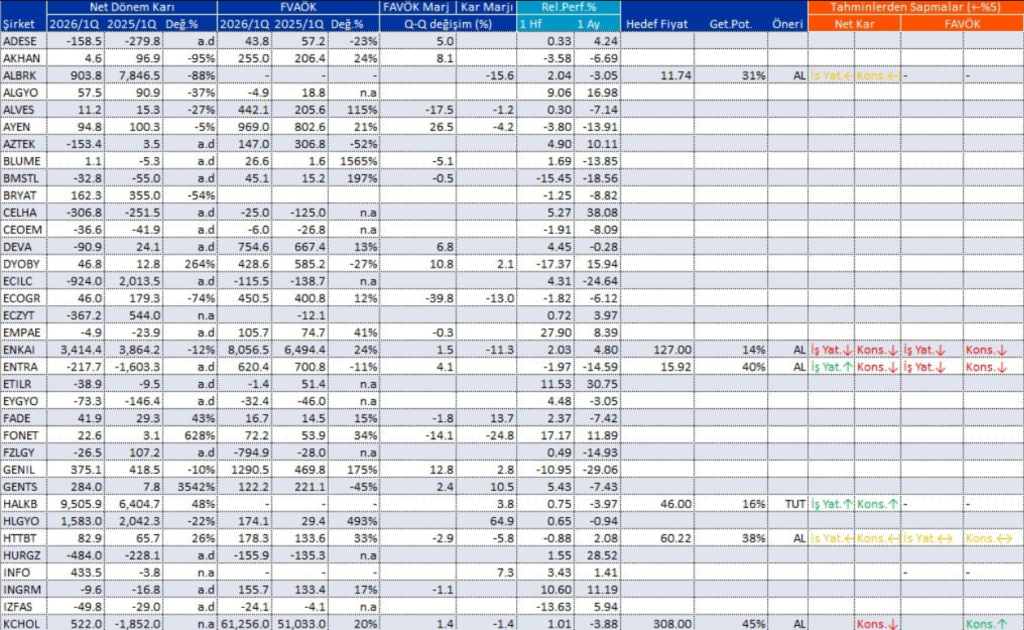Click ECOGR margin change -39.8

tap(438, 298)
